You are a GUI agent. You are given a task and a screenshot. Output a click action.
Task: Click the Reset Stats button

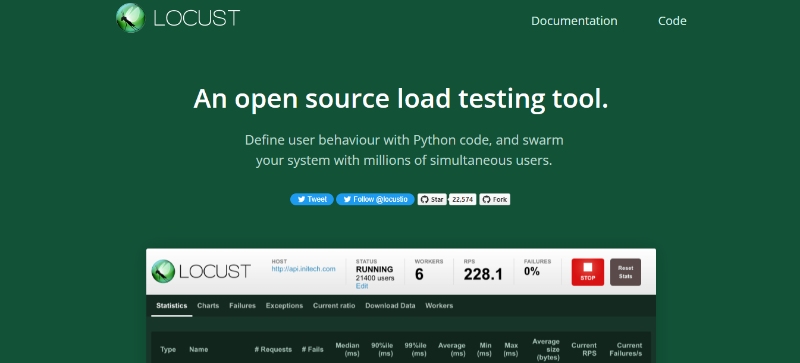pos(626,272)
